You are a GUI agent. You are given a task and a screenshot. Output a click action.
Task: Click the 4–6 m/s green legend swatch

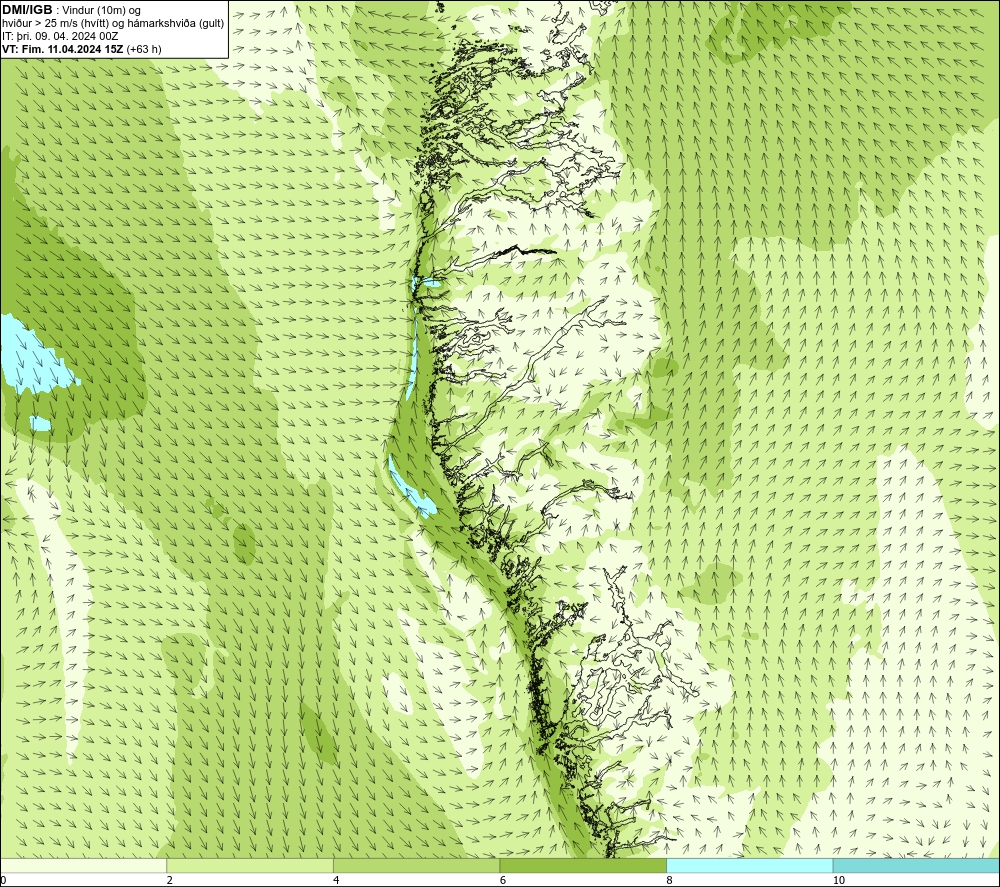[416, 865]
